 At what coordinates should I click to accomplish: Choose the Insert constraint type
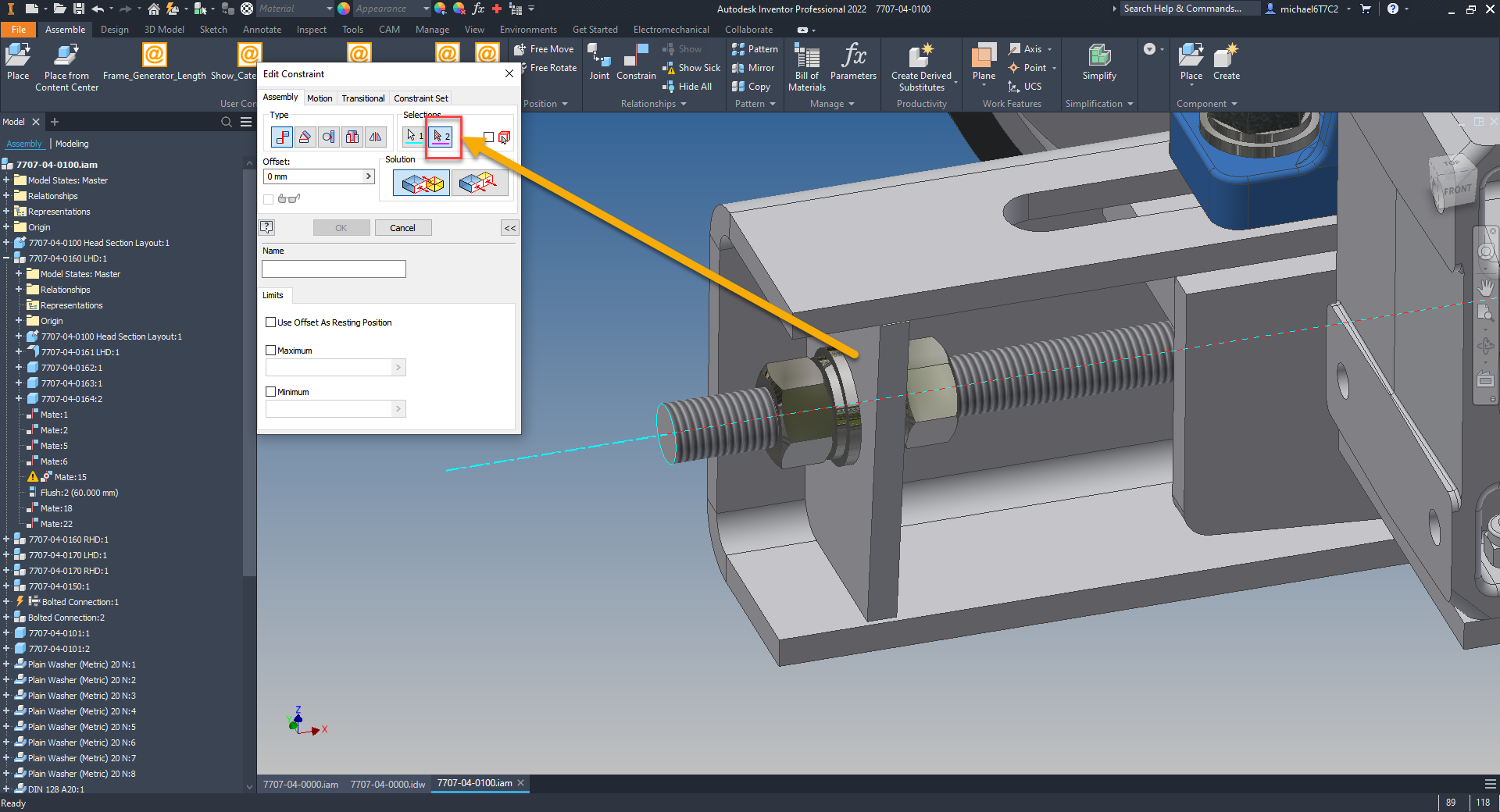[x=352, y=137]
